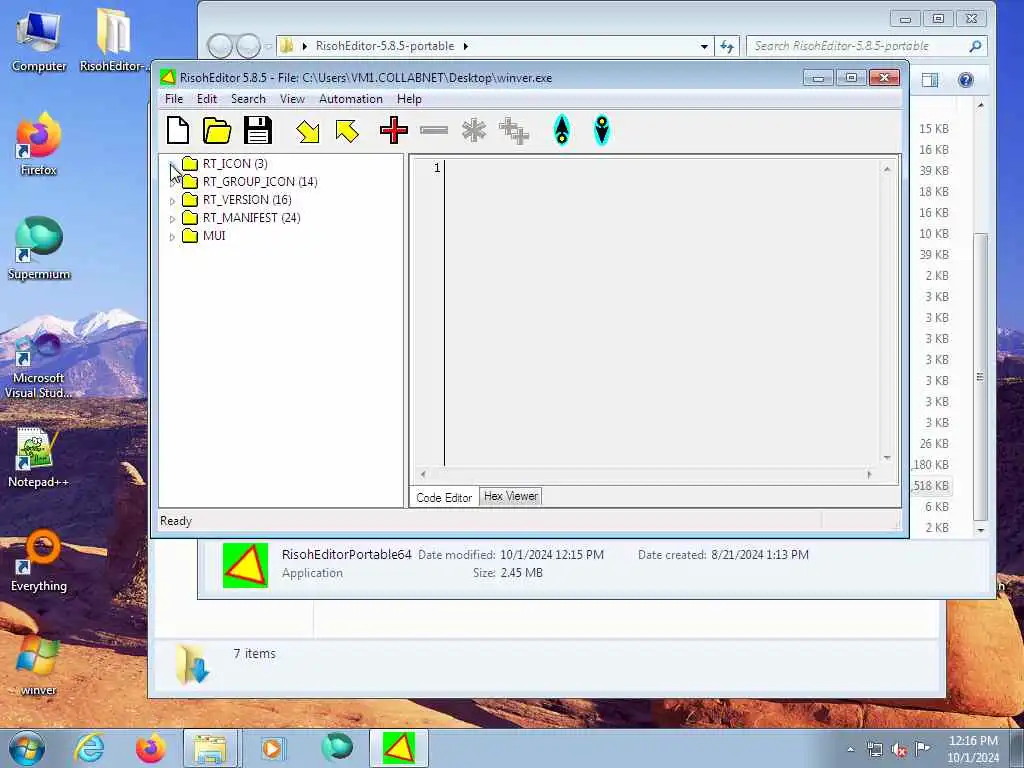Switch to the Hex Viewer tab
This screenshot has height=768, width=1024.
(511, 496)
